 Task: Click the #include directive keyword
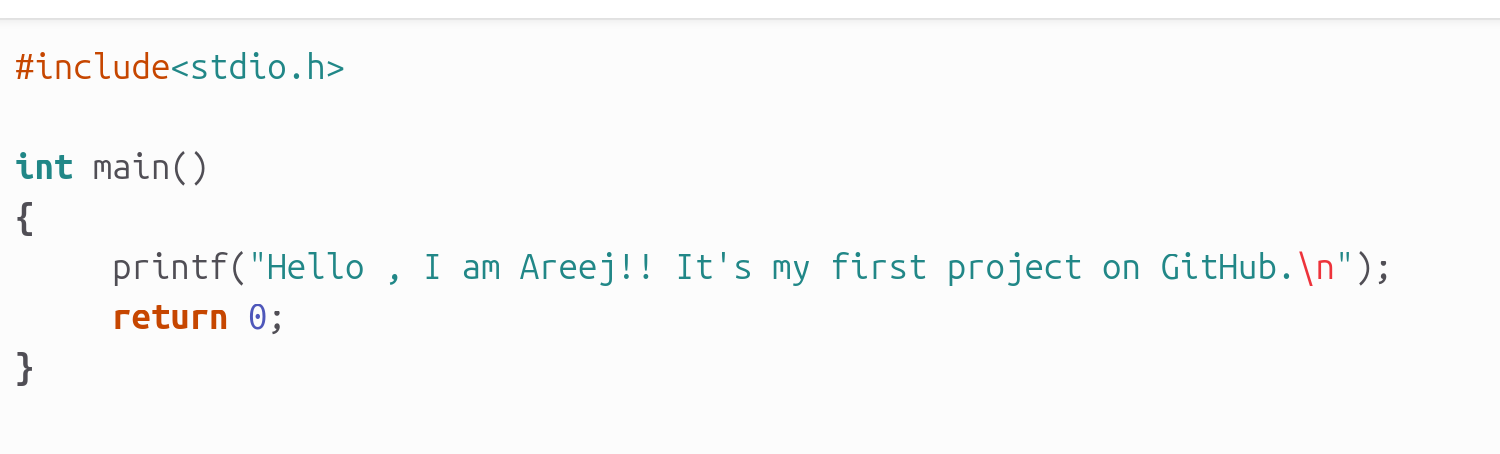(x=93, y=67)
